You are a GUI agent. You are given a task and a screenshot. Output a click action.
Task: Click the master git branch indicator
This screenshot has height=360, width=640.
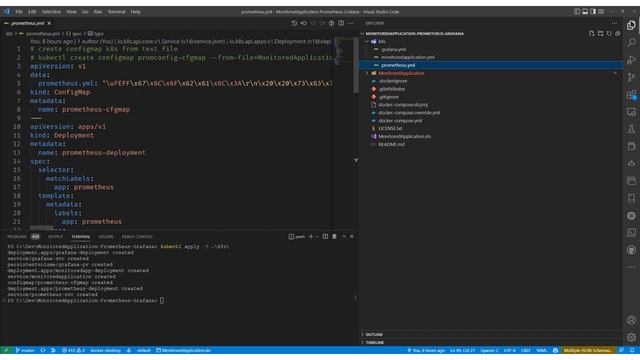point(25,350)
